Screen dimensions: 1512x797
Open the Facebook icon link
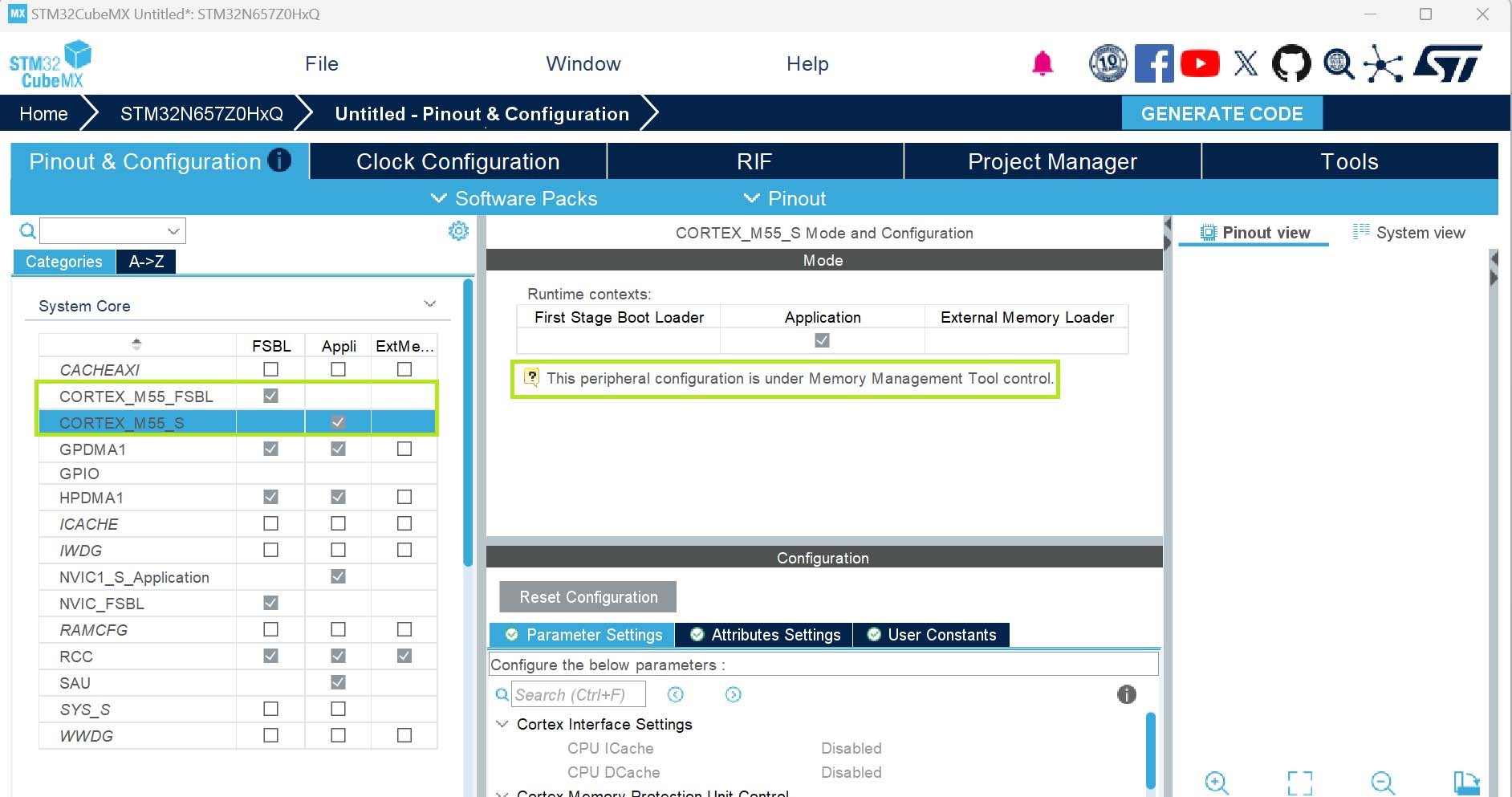[1154, 63]
